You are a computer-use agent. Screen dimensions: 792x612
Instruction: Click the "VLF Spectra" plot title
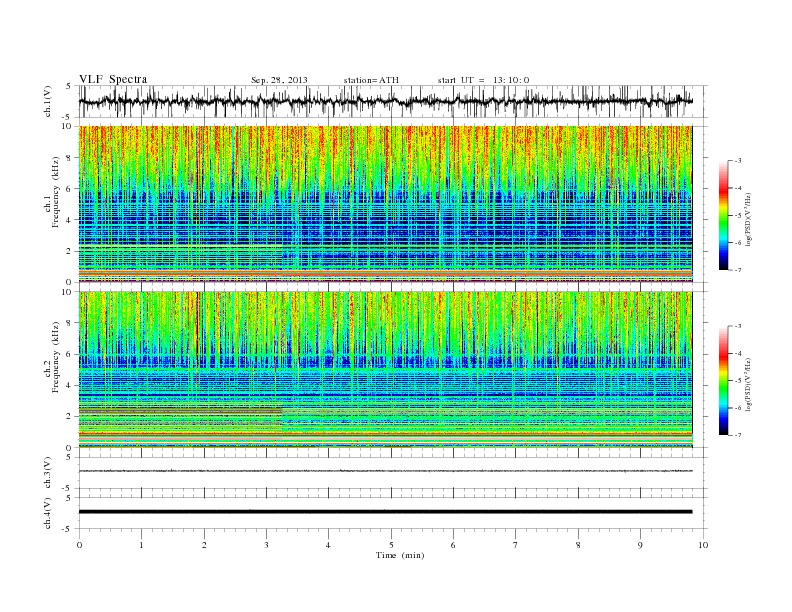click(x=113, y=79)
